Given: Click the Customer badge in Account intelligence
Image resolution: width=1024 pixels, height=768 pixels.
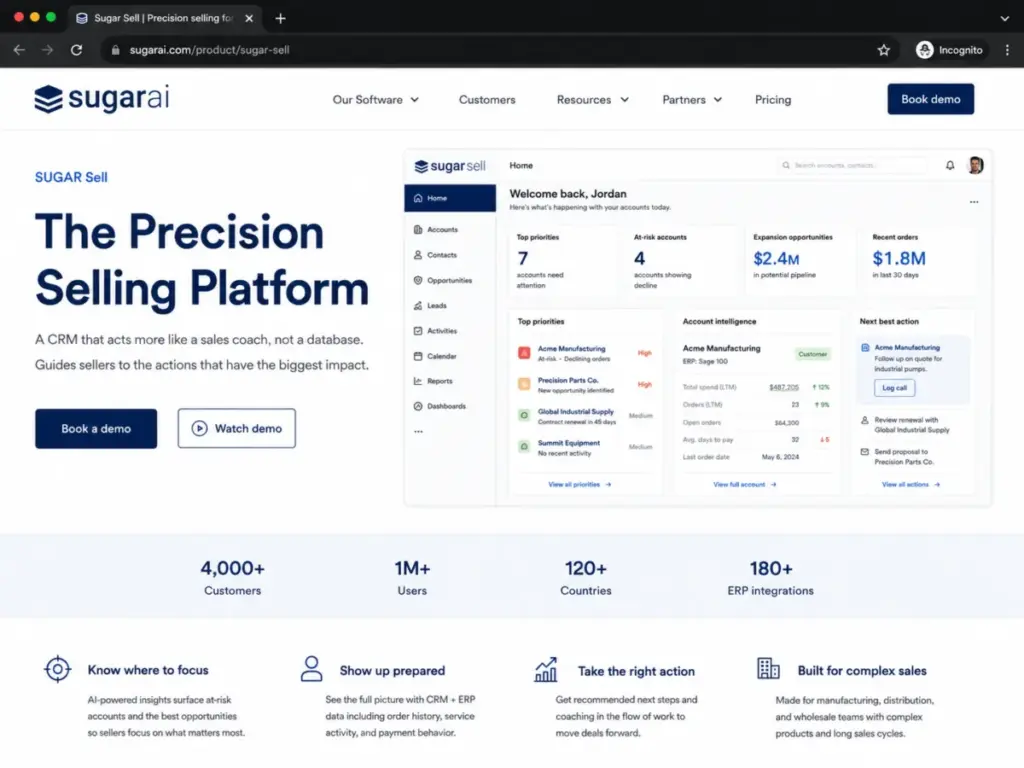Looking at the screenshot, I should 812,354.
